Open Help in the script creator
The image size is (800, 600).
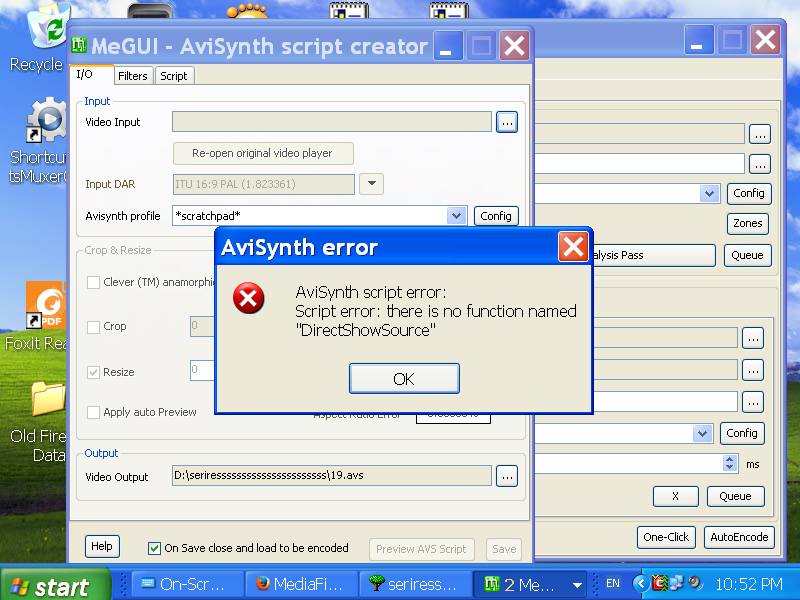tap(102, 546)
